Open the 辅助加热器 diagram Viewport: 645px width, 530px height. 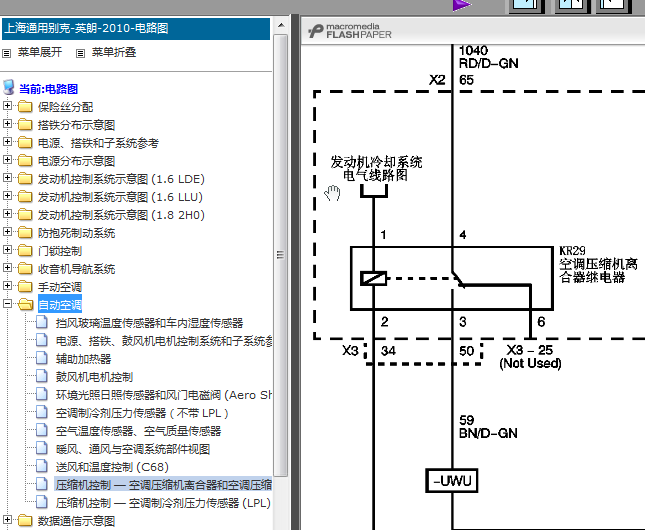pyautogui.click(x=84, y=359)
